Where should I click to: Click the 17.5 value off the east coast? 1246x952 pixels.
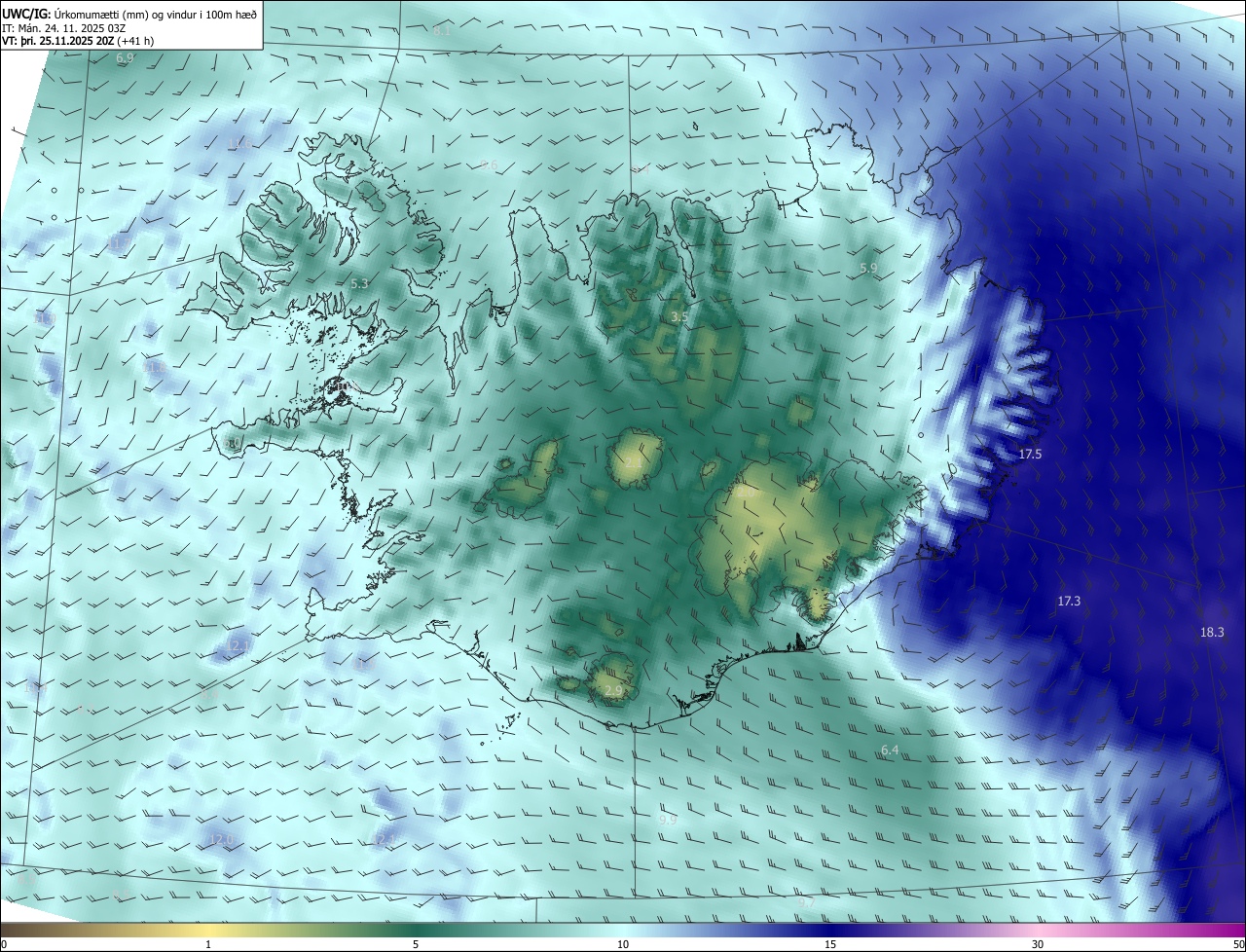click(x=1030, y=455)
